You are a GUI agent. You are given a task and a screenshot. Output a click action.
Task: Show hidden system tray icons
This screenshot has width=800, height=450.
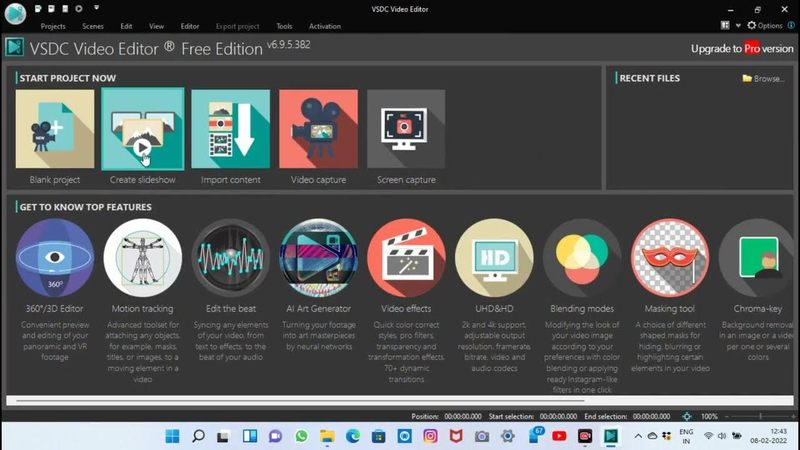point(638,436)
